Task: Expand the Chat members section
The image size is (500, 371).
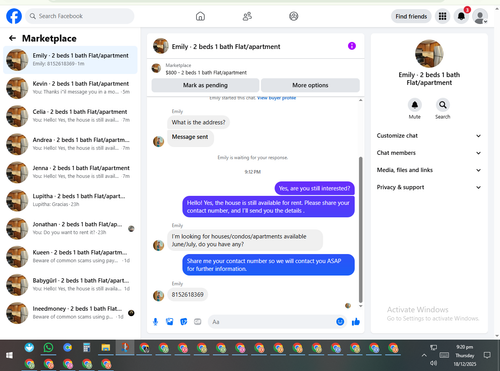Action: tap(429, 153)
